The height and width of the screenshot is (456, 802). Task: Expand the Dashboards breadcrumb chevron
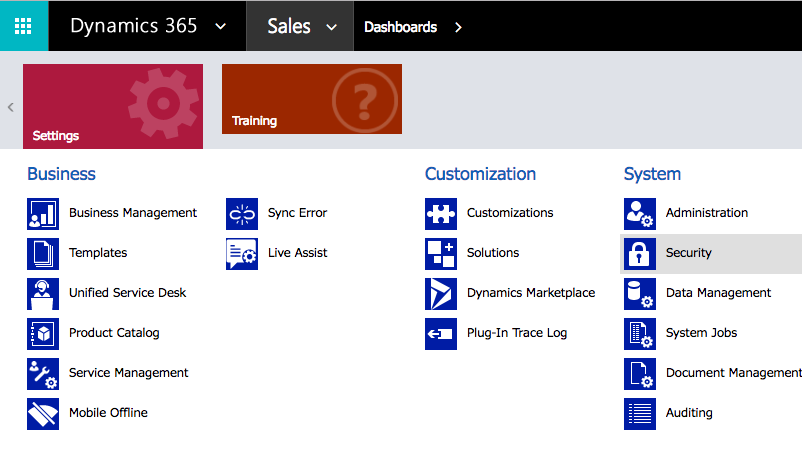tap(458, 27)
